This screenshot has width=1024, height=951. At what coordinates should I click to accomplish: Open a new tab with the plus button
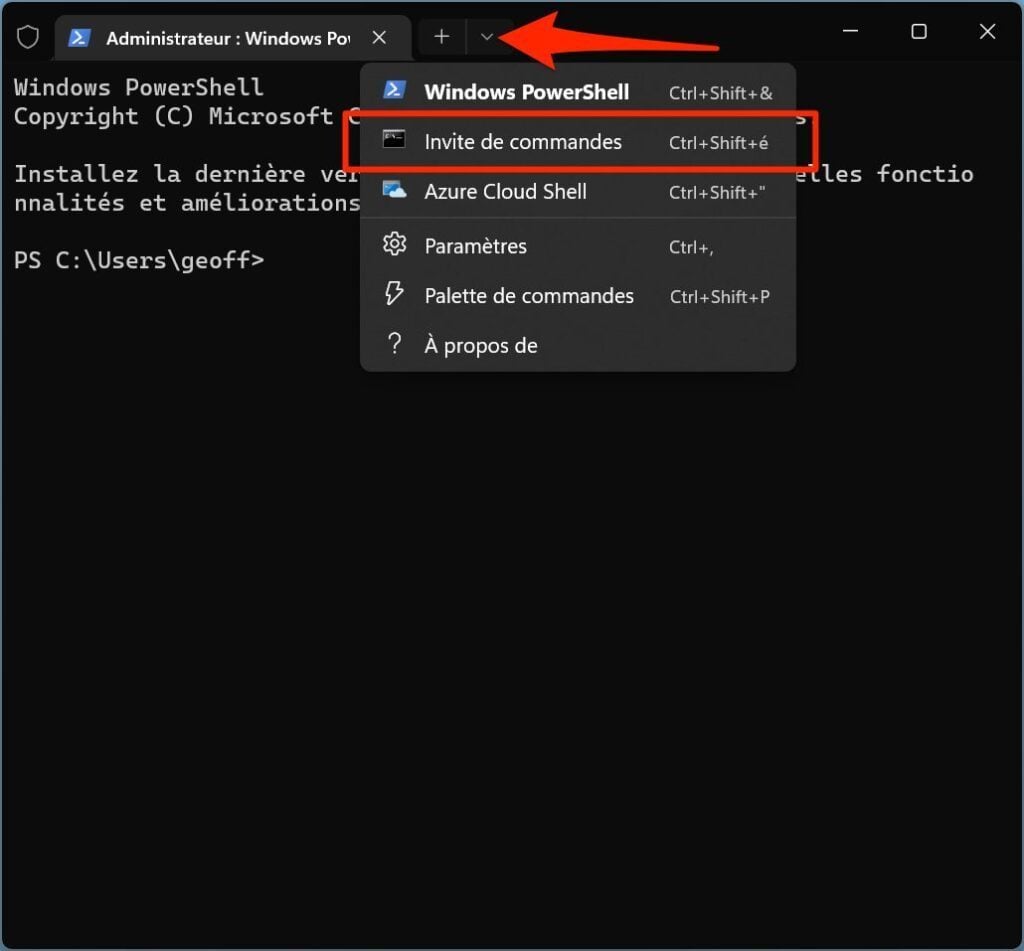(x=441, y=37)
